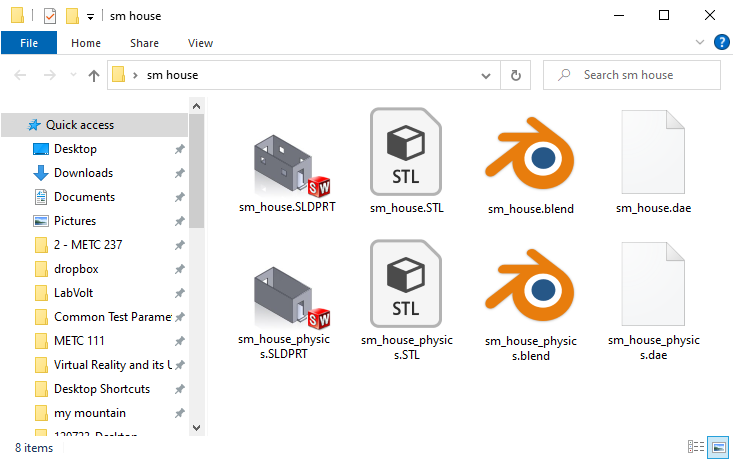
Task: Click the folder icon in the address bar
Action: click(118, 74)
